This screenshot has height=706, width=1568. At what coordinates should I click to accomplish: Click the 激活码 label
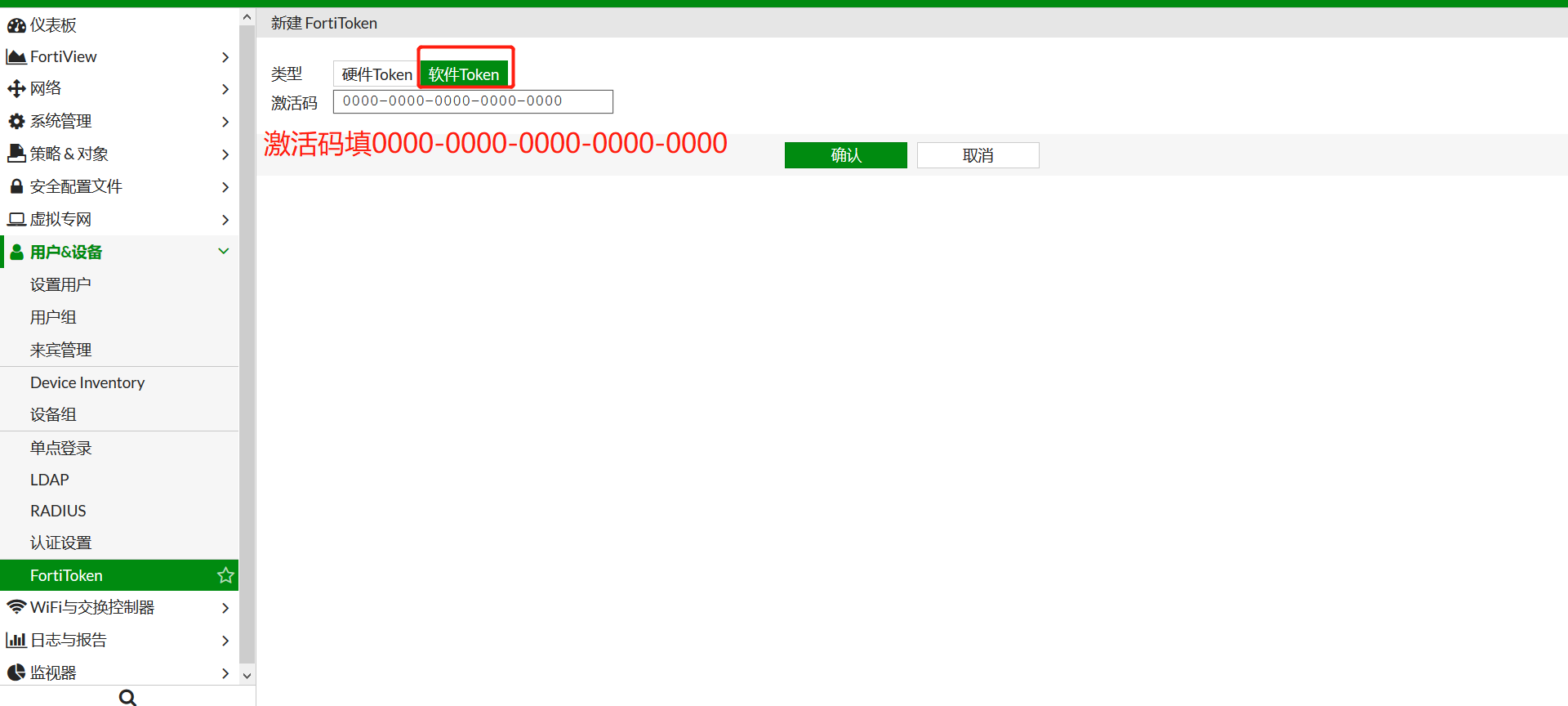294,103
